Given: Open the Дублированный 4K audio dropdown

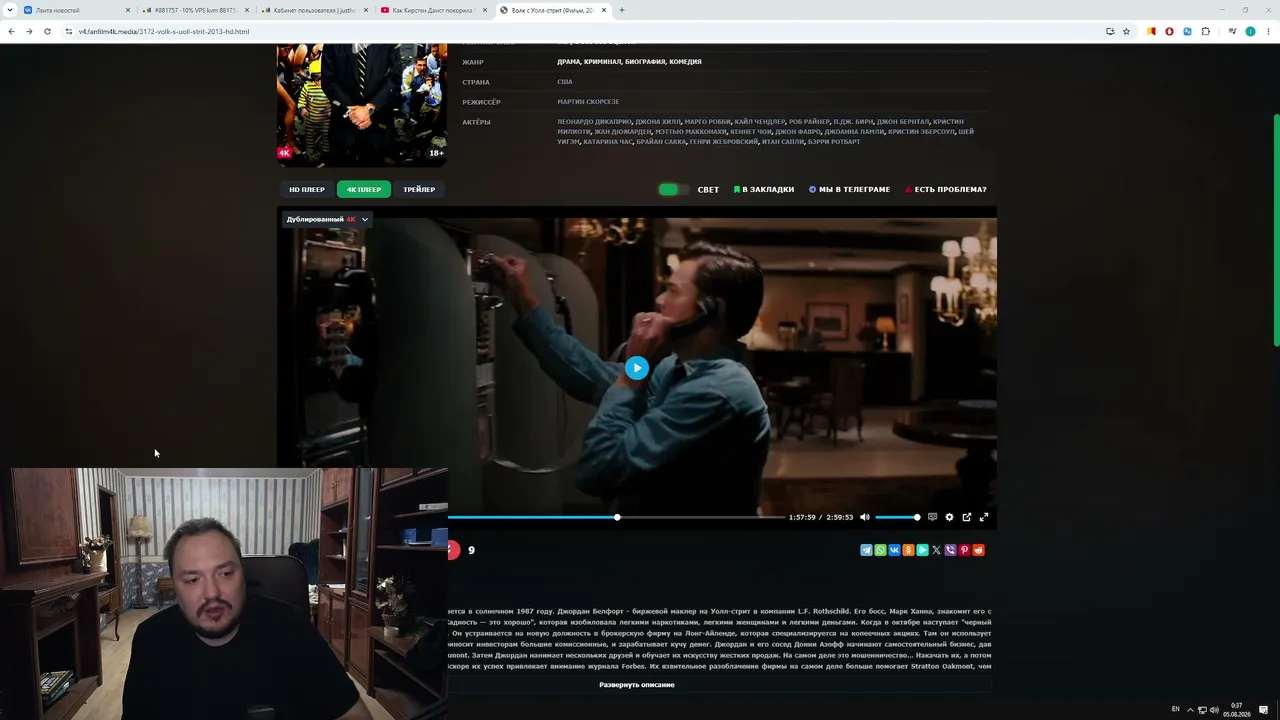Looking at the screenshot, I should click(327, 219).
